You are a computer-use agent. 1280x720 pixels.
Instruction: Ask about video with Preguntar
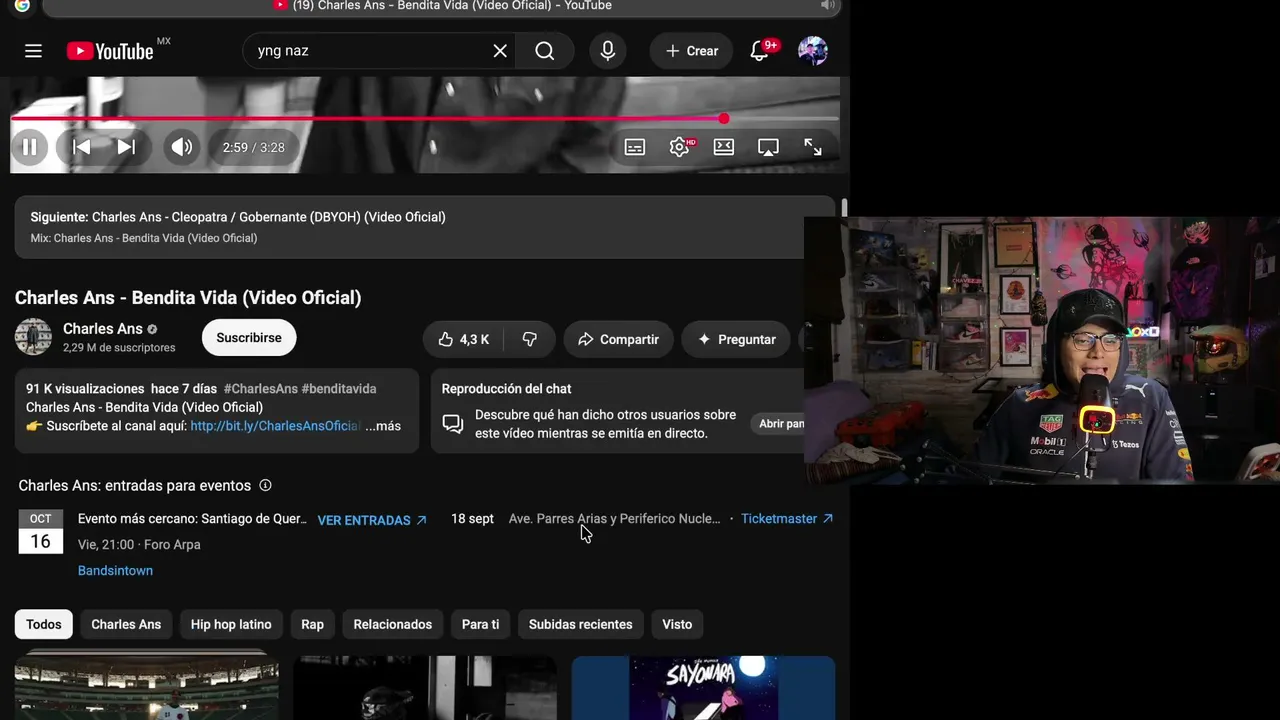pos(737,339)
